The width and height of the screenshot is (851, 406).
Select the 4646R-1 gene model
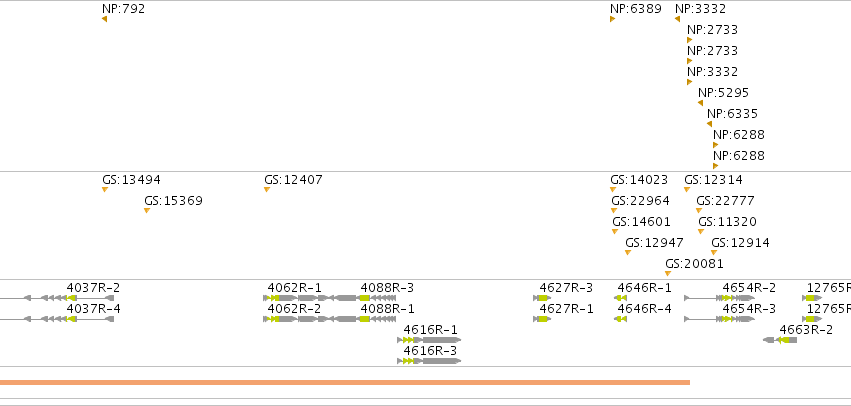pos(620,298)
